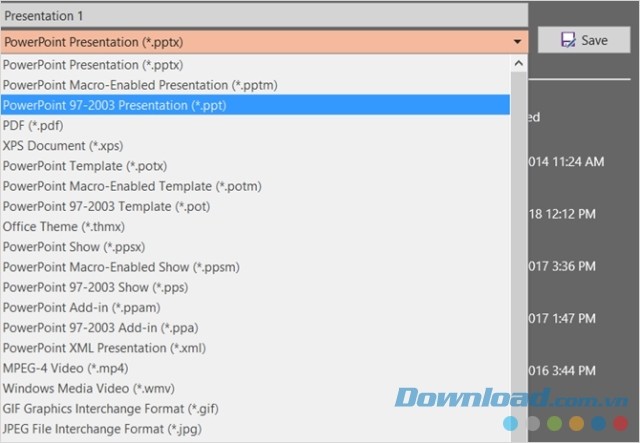Choose PowerPoint Add-in (*.ppam)
This screenshot has width=640, height=443.
(x=256, y=307)
